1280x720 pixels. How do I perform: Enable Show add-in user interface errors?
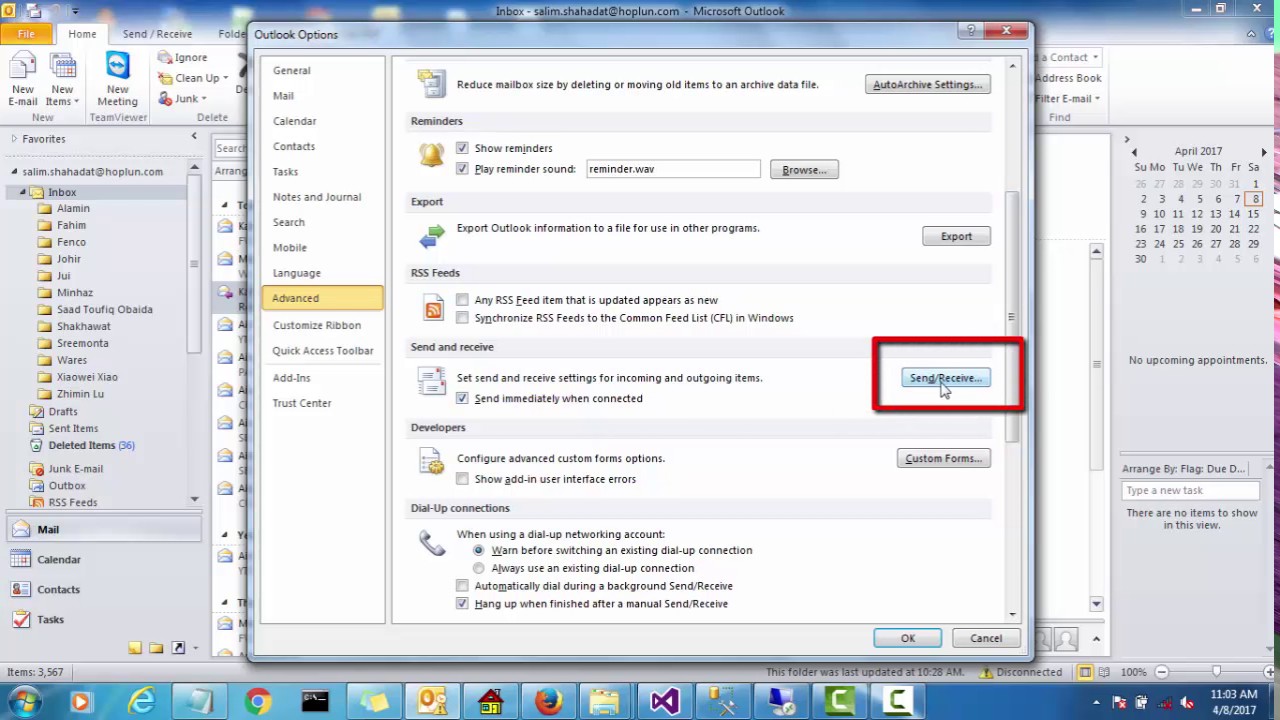point(462,479)
